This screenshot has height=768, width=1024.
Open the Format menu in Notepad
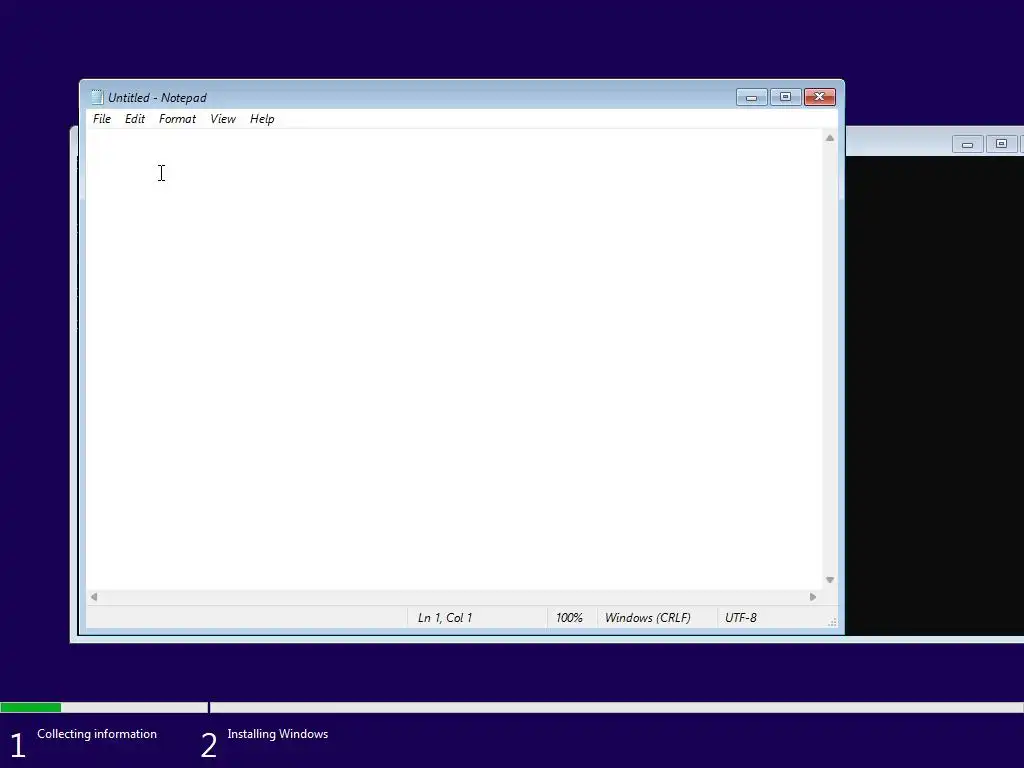click(x=177, y=119)
